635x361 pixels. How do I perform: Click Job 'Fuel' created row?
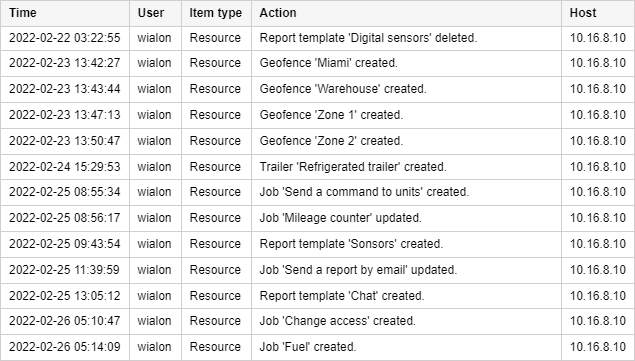[x=318, y=347]
